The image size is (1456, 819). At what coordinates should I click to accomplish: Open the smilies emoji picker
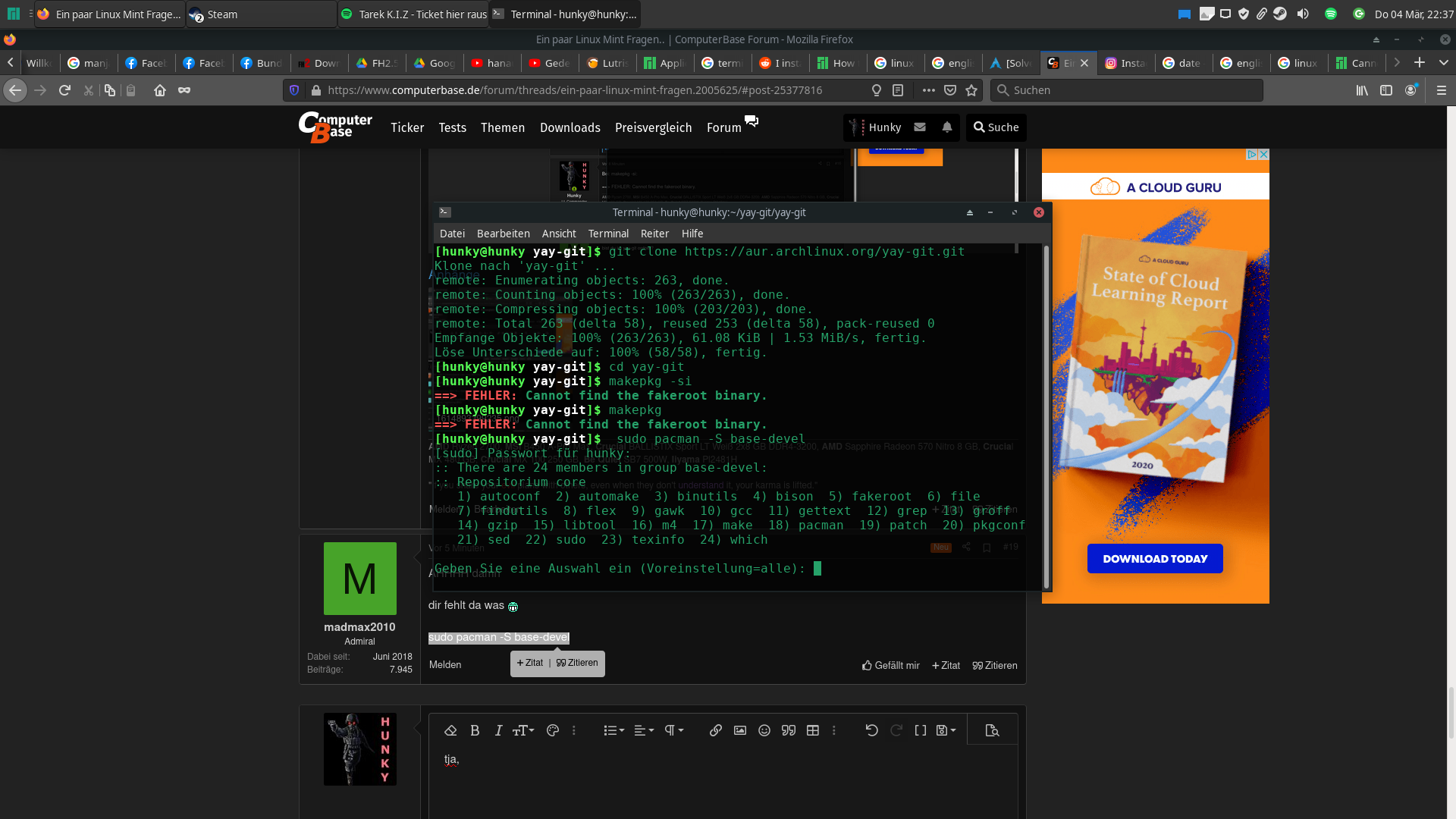coord(764,730)
